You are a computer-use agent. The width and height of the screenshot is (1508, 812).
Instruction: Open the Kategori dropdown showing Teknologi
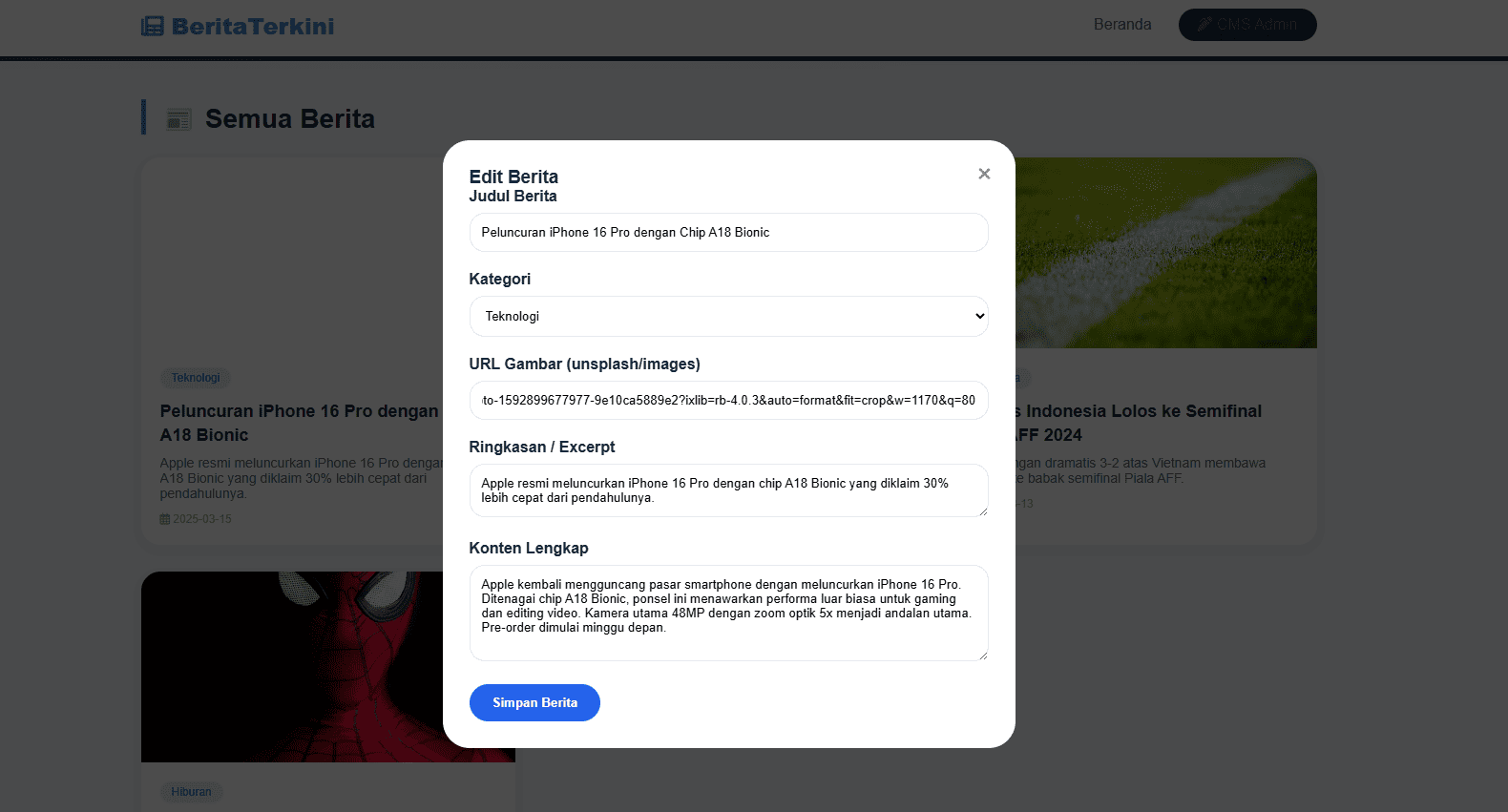coord(728,316)
